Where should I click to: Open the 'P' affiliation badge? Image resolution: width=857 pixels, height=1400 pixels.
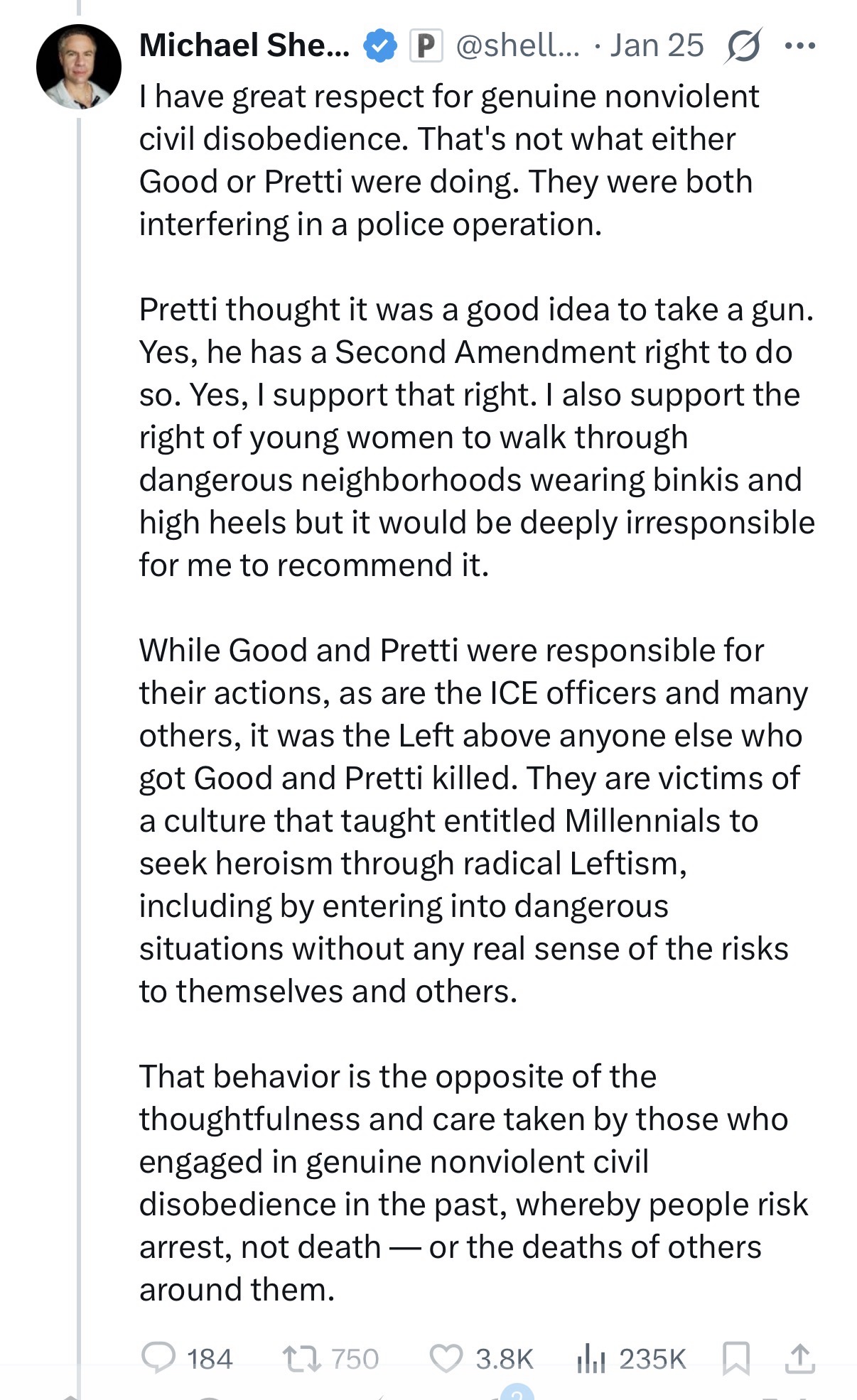(426, 46)
